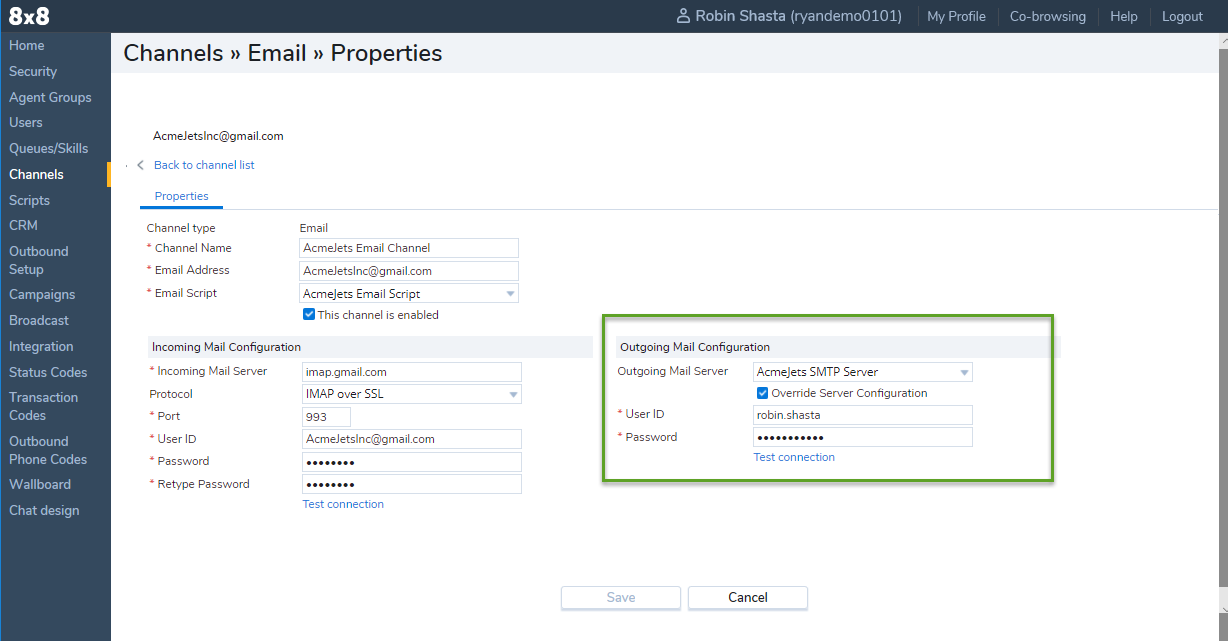The width and height of the screenshot is (1228, 641).
Task: Click the Outgoing Mail Configuration section header
Action: (x=695, y=347)
